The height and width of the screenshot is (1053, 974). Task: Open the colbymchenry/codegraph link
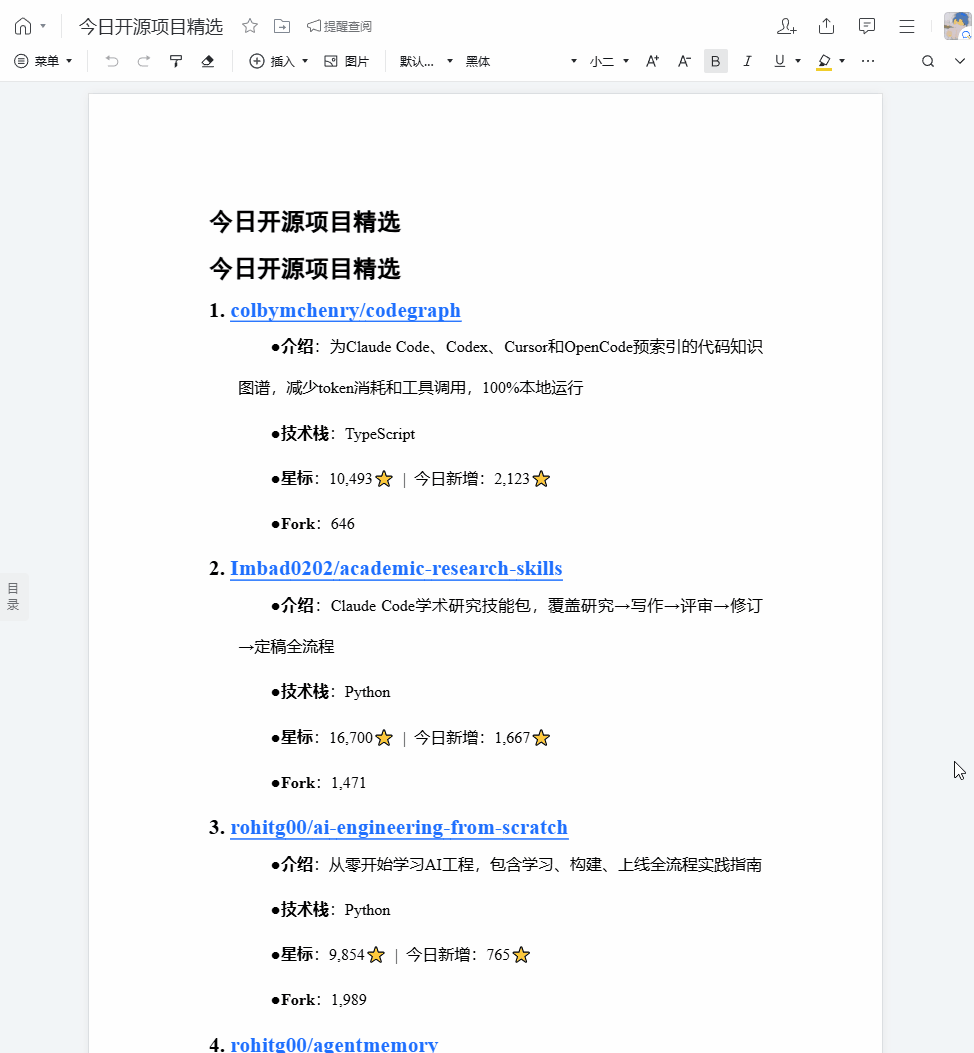[x=345, y=310]
